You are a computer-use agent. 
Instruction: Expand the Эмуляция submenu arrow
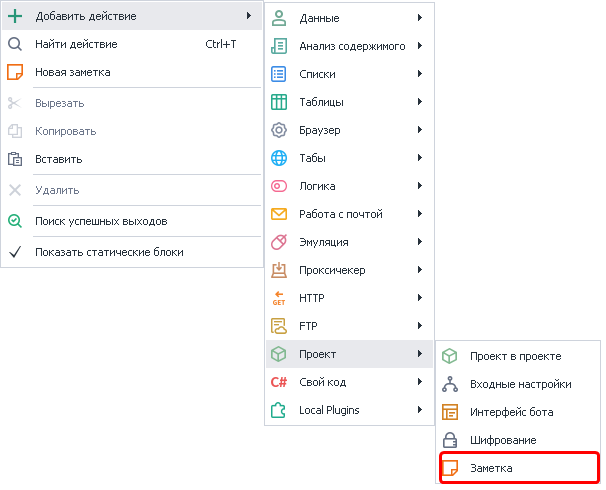[x=420, y=242]
